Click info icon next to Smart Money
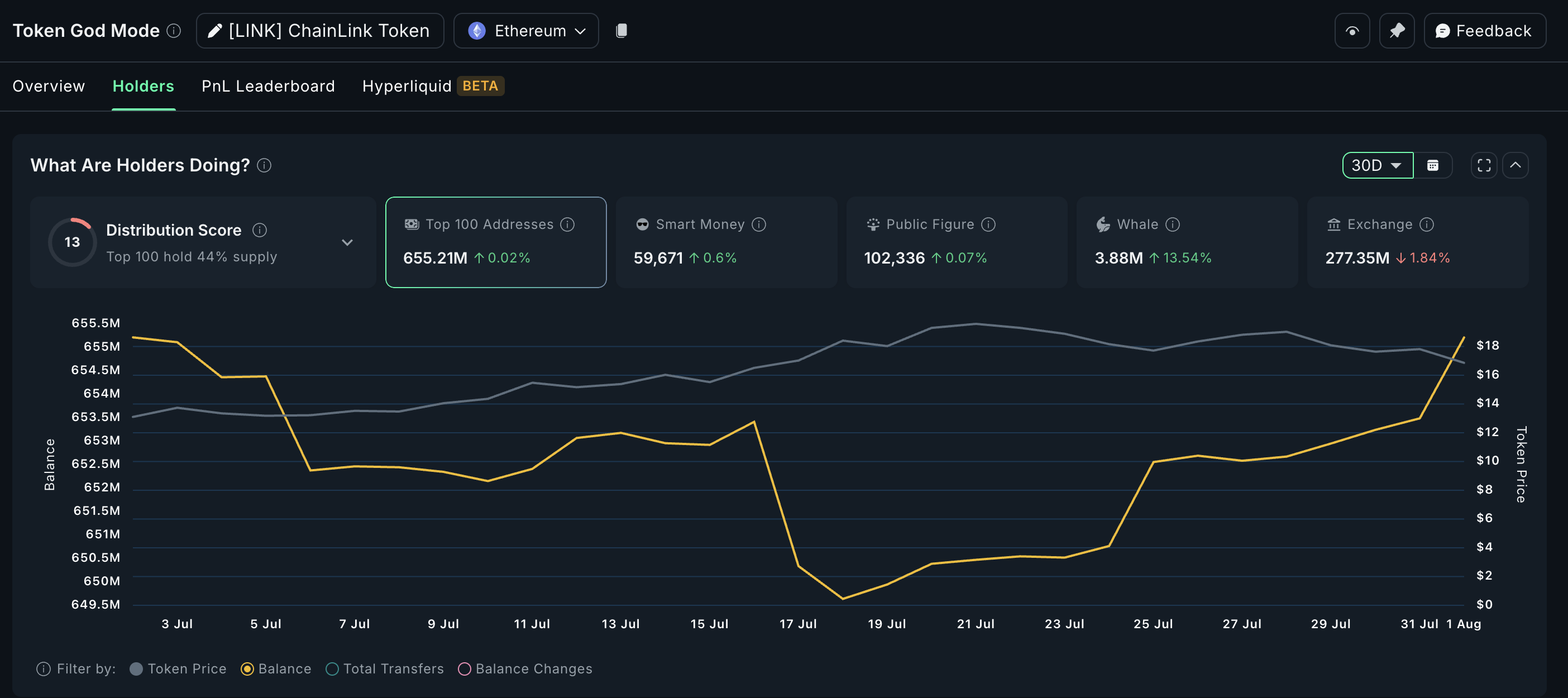This screenshot has width=1568, height=698. [x=758, y=224]
